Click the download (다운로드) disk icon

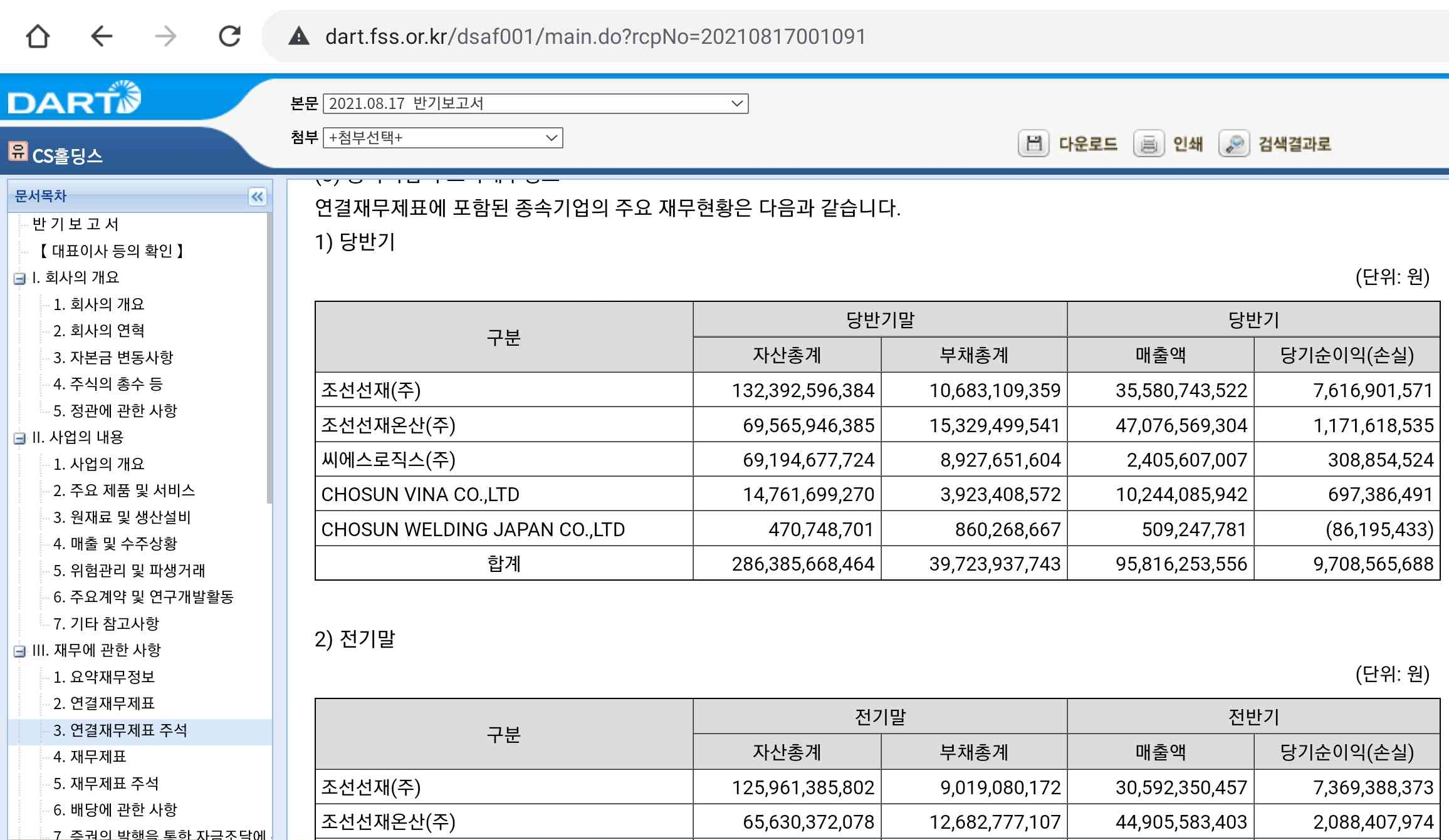click(1033, 143)
